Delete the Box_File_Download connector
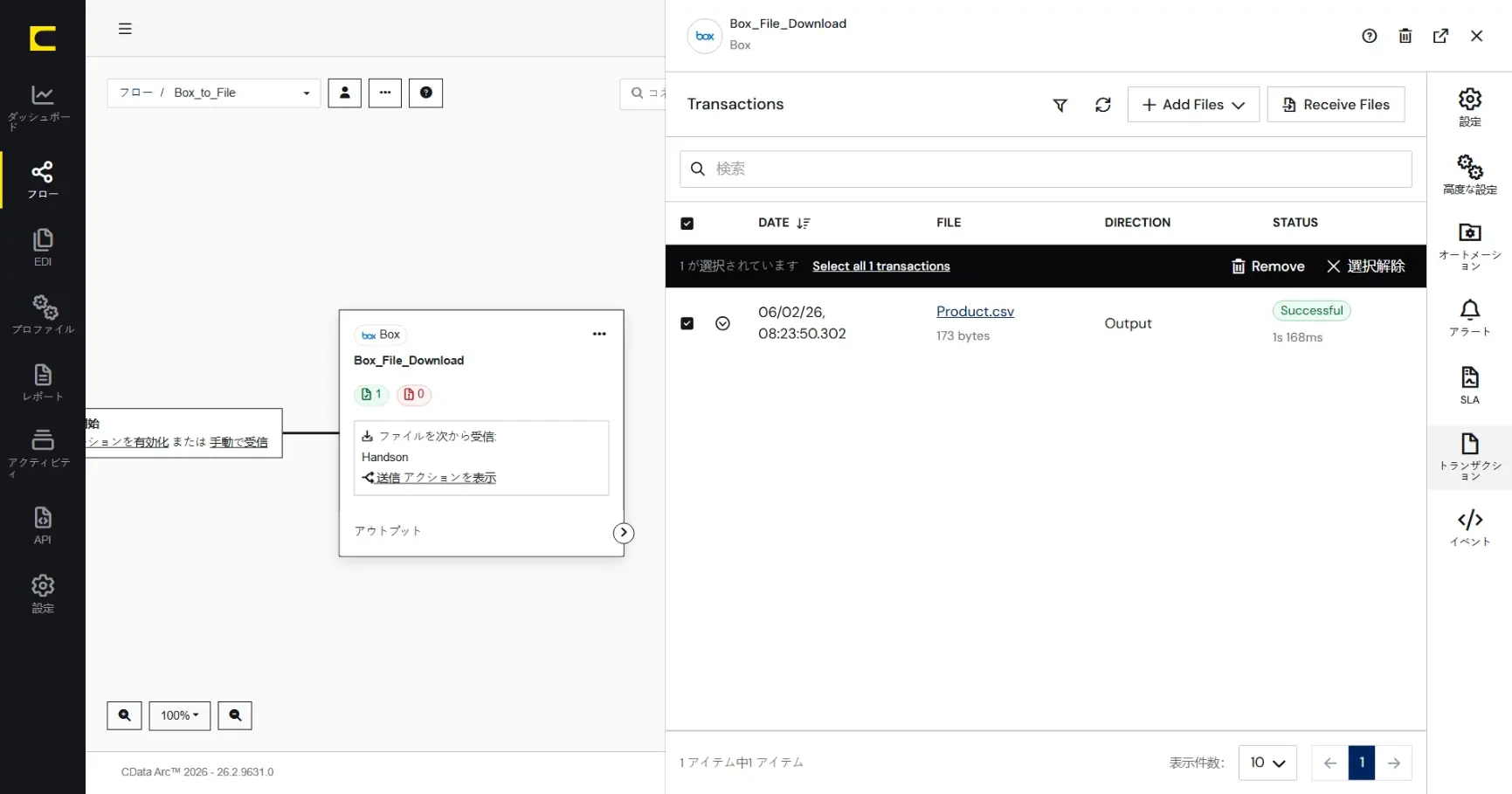Image resolution: width=1512 pixels, height=794 pixels. click(1405, 36)
